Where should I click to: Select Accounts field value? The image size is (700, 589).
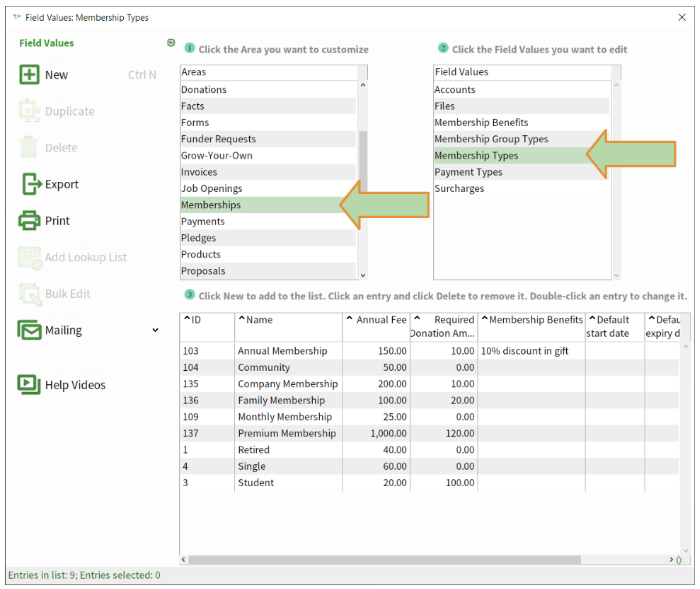[x=521, y=90]
